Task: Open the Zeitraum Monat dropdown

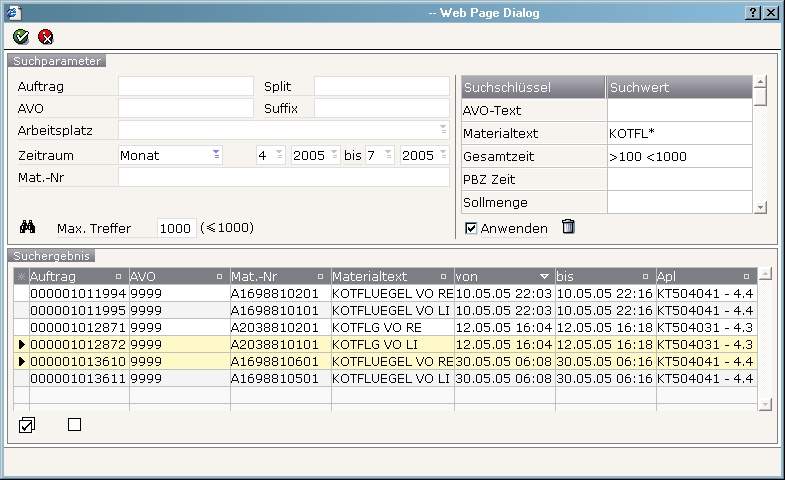Action: click(215, 155)
